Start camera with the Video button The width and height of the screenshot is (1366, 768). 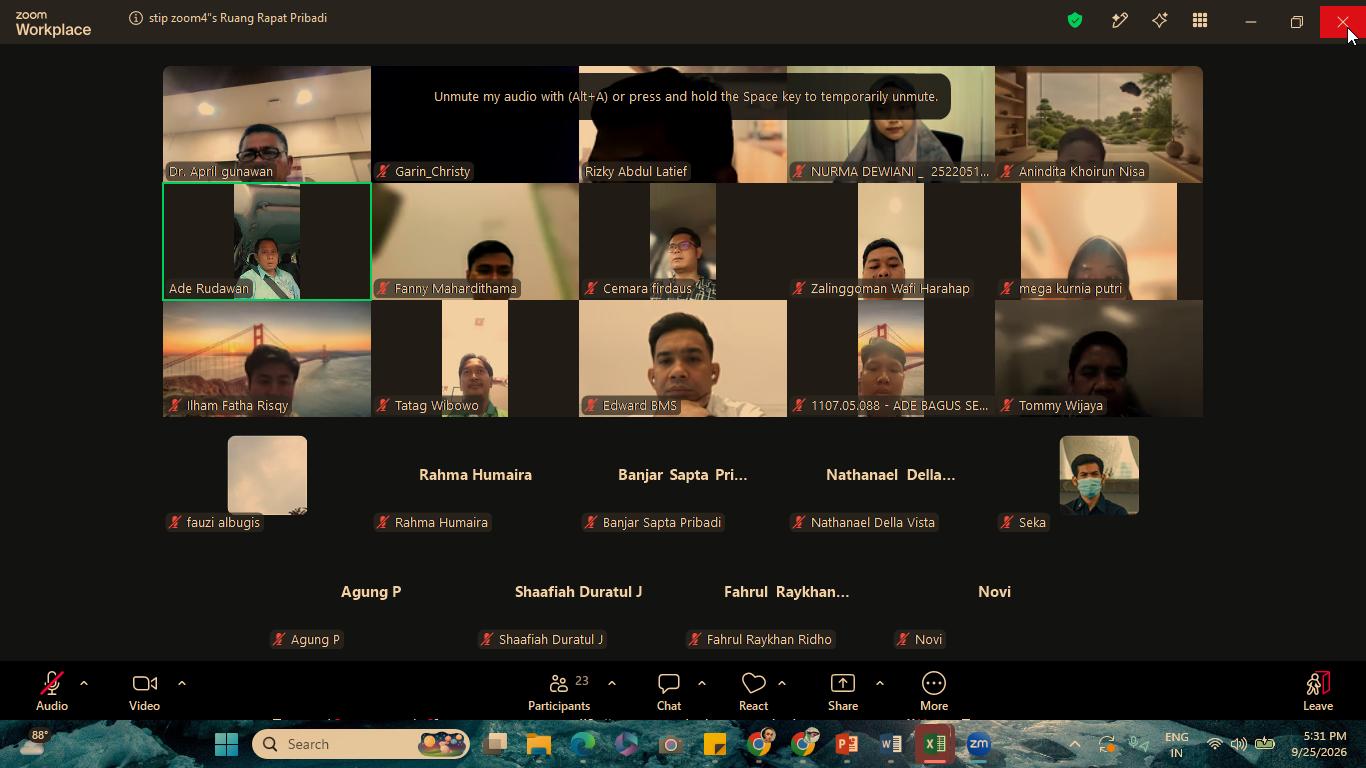(144, 691)
